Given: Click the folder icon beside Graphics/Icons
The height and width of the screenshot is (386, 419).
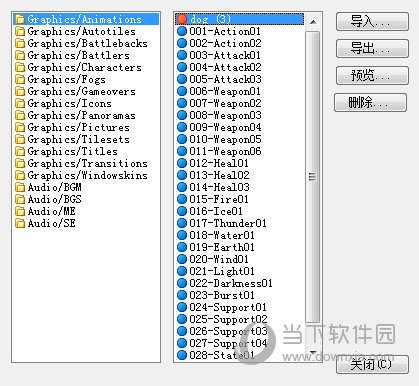Looking at the screenshot, I should click(x=20, y=103).
